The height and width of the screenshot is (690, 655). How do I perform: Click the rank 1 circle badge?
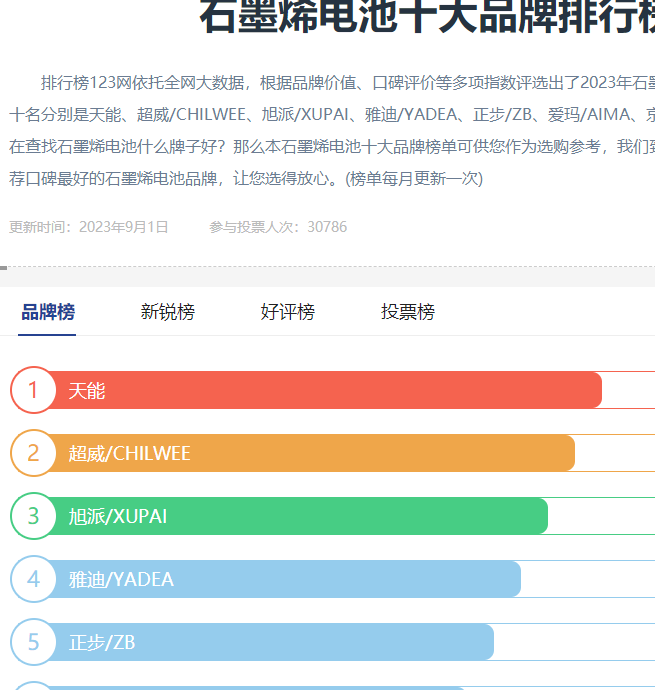tap(33, 390)
